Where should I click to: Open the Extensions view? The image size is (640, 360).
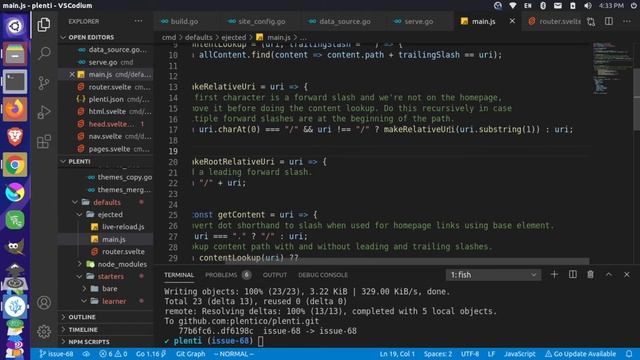[44, 142]
